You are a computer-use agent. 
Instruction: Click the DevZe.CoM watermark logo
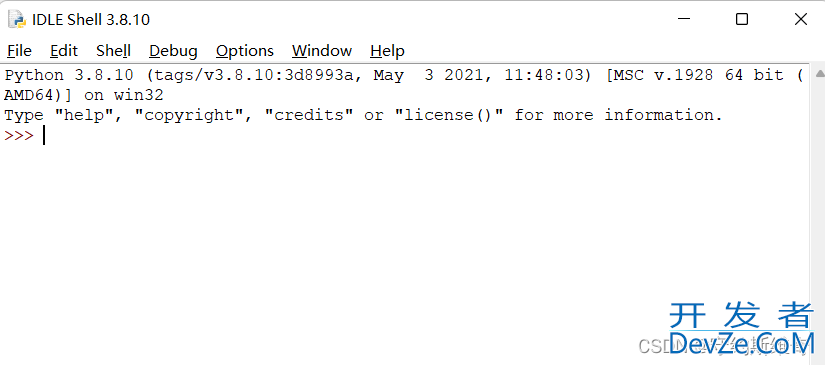coord(742,329)
